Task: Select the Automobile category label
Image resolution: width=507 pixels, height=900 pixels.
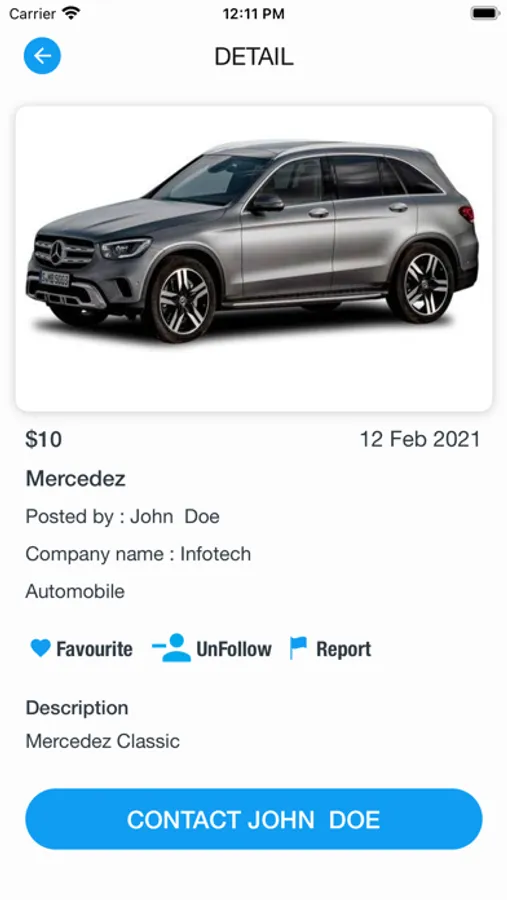Action: tap(75, 591)
